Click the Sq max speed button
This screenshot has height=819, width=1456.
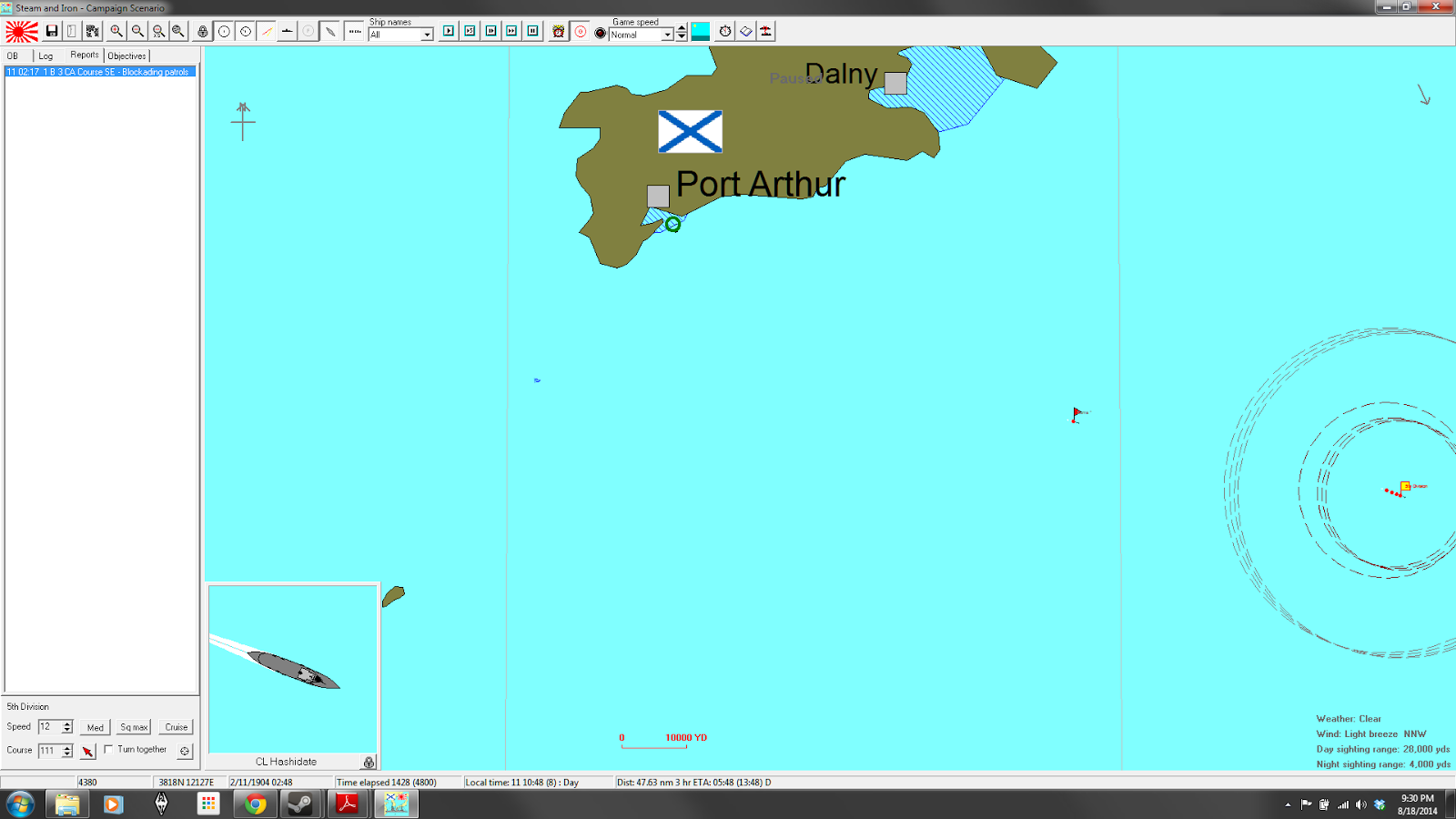click(x=134, y=727)
